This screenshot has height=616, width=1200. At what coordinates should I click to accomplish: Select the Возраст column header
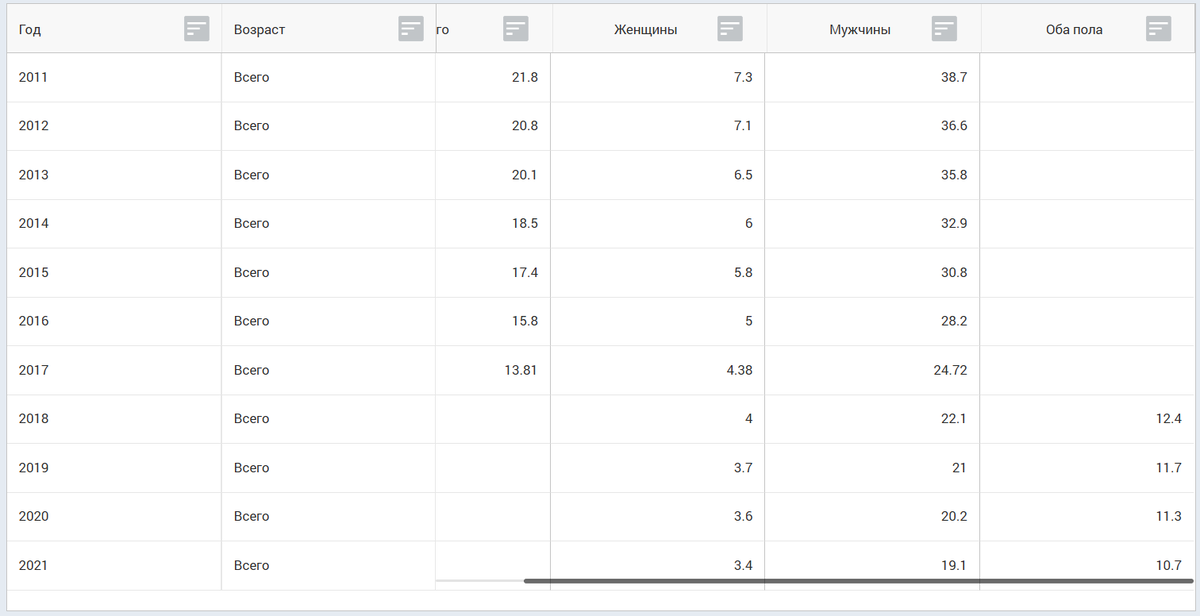coord(328,29)
